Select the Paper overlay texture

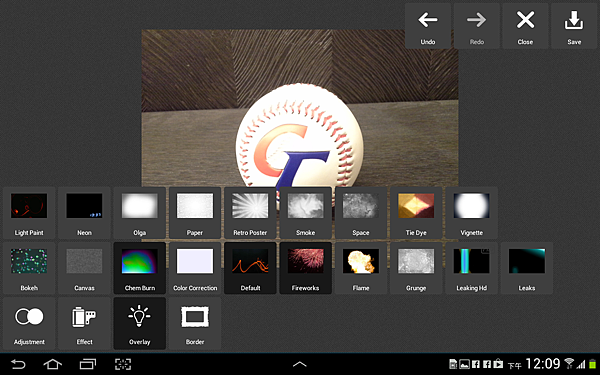click(x=195, y=213)
